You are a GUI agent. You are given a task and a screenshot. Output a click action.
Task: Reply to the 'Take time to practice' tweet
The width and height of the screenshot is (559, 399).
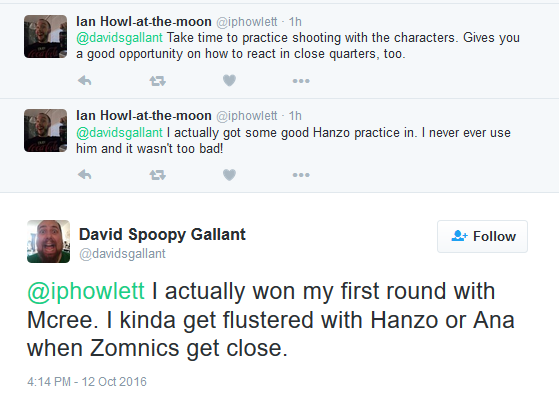[x=84, y=81]
